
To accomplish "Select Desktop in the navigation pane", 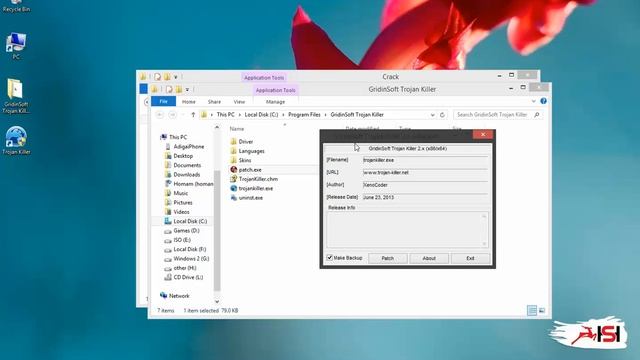I will [x=178, y=156].
